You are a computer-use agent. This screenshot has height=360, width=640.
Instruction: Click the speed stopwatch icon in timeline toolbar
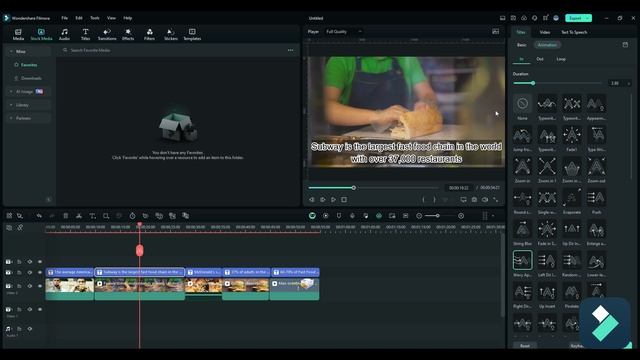point(132,216)
